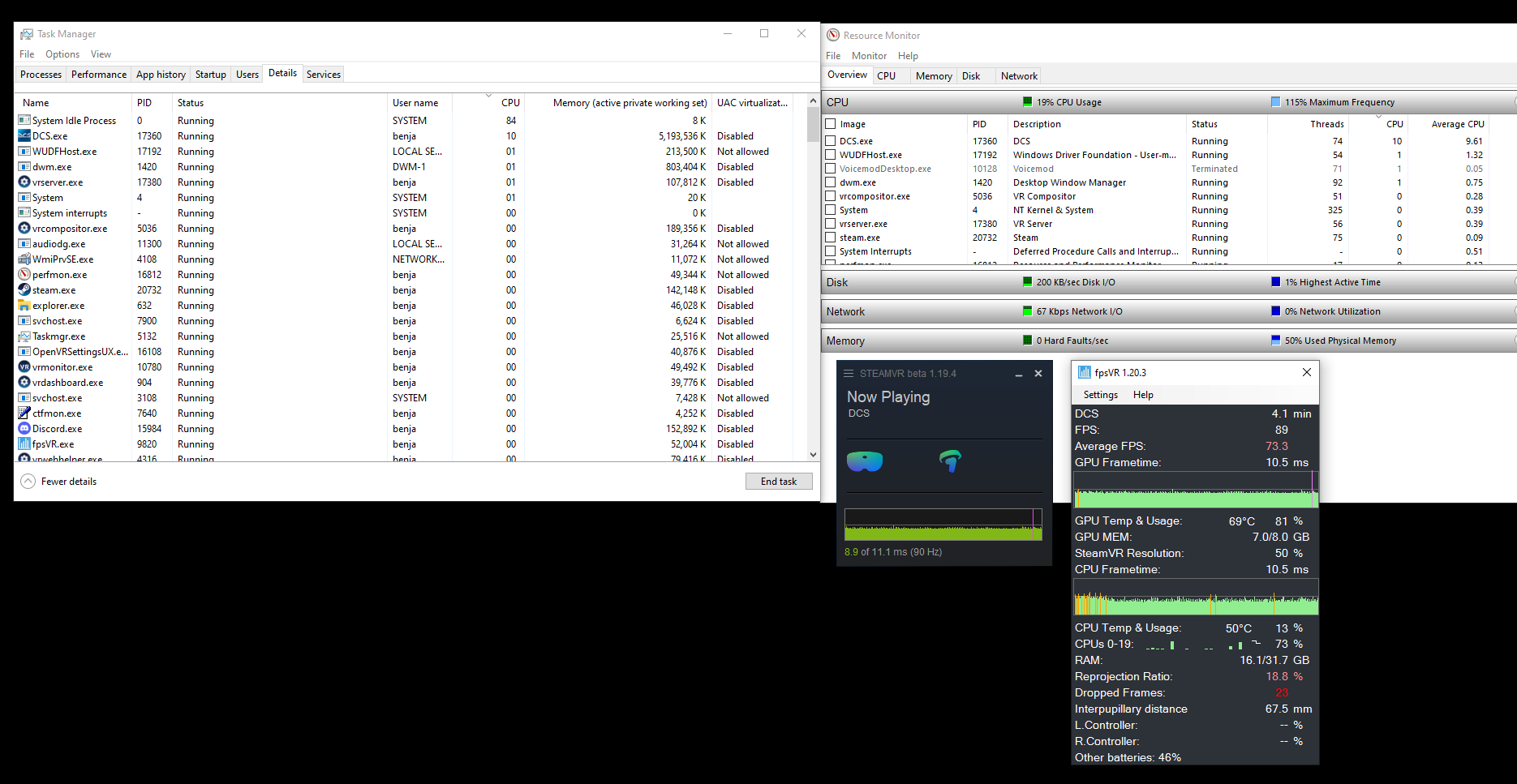The height and width of the screenshot is (784, 1517).
Task: Check the dwm.exe box in Resource Monitor
Action: (831, 182)
